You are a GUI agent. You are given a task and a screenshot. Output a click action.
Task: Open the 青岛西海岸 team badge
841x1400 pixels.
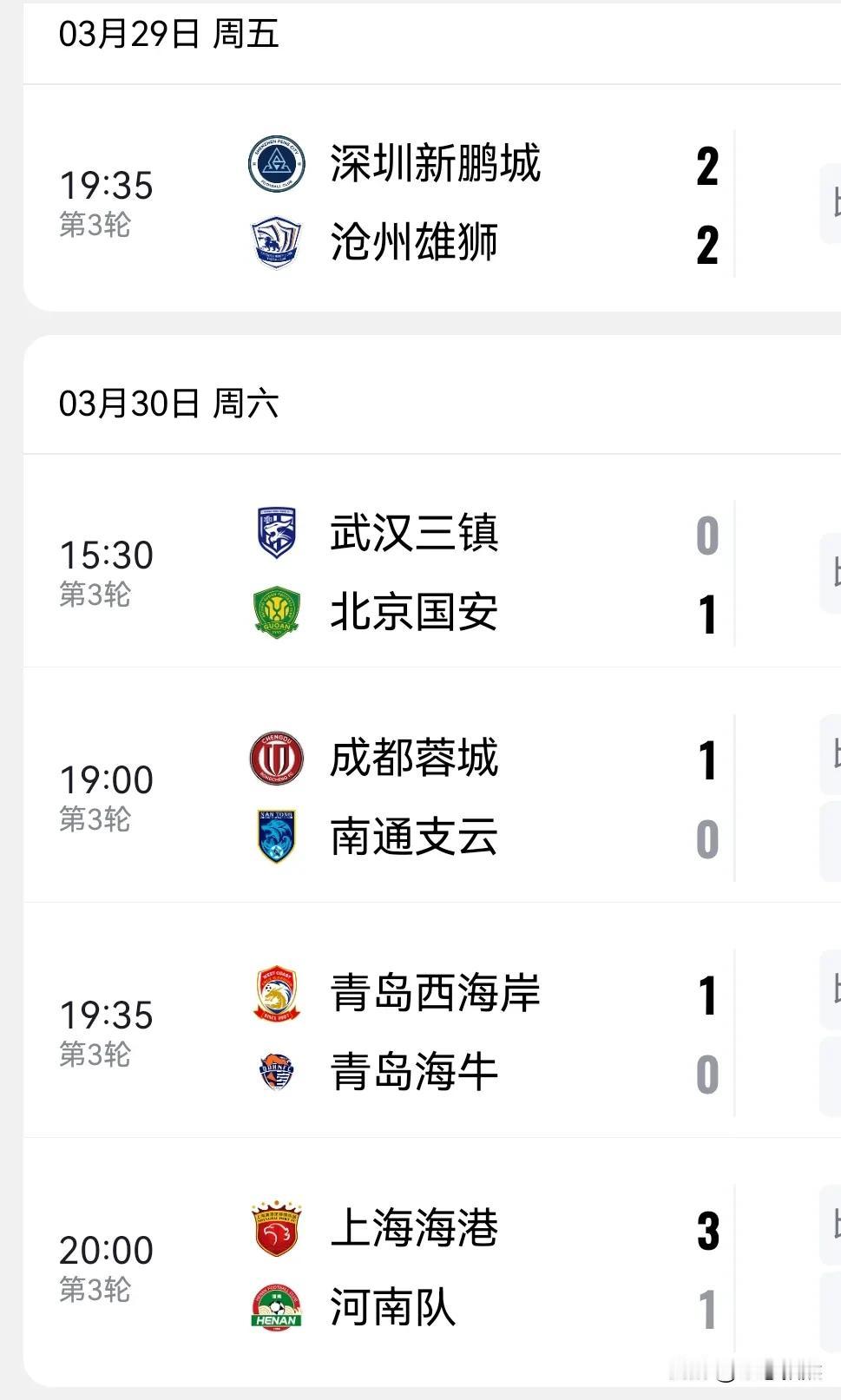tap(277, 994)
